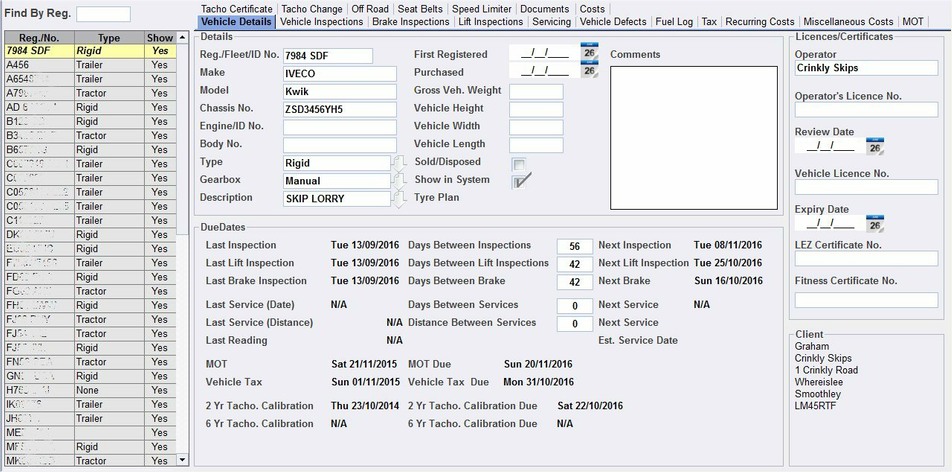Screen dimensions: 952x472
Task: Expand the Gearbox dropdown arrow
Action: pos(399,181)
